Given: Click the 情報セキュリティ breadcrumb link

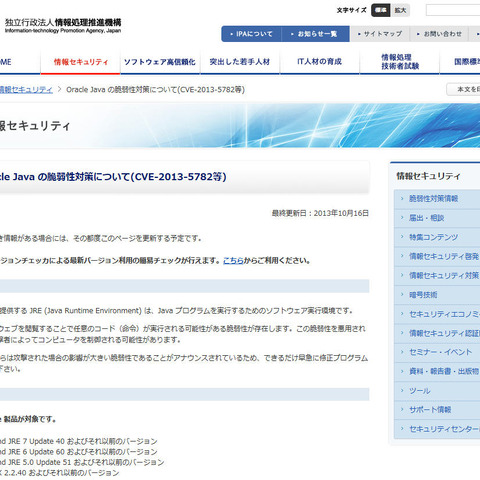Looking at the screenshot, I should [x=26, y=90].
